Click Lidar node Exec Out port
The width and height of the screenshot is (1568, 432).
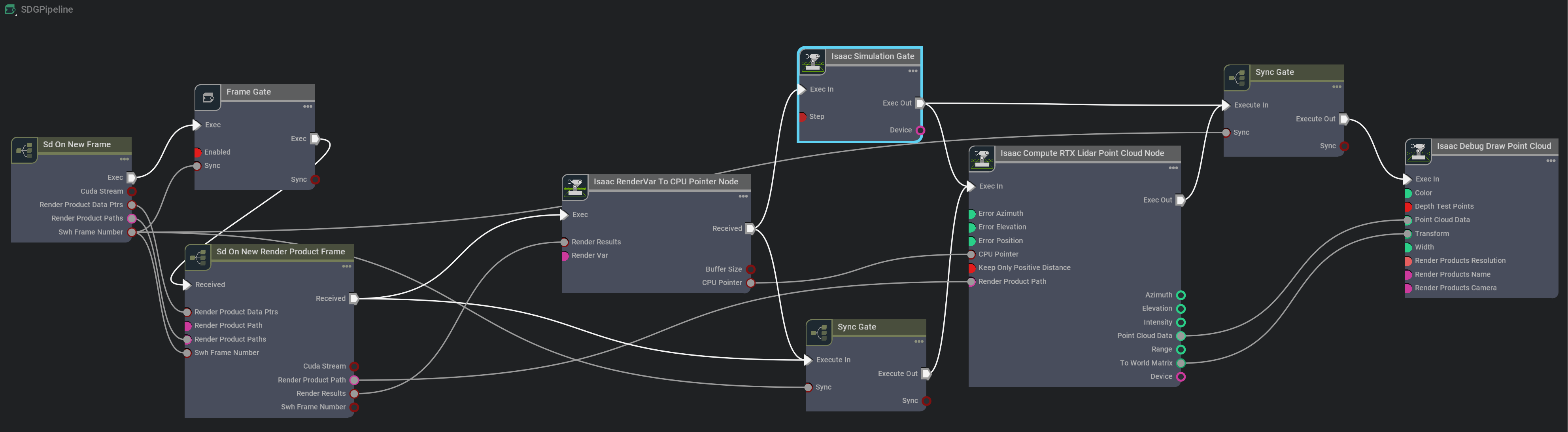(x=1180, y=200)
